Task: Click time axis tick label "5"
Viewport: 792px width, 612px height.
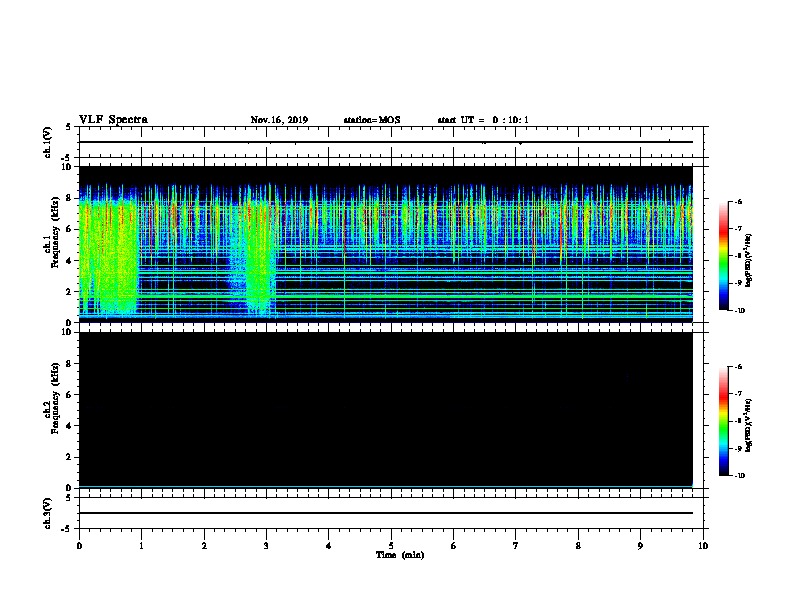Action: pos(391,545)
